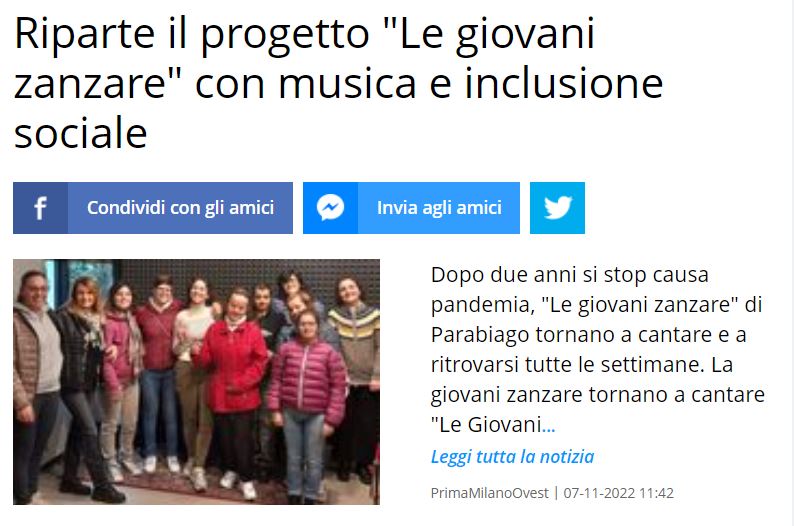
Task: Click "Condividi con gli amici" share button
Action: coord(153,208)
